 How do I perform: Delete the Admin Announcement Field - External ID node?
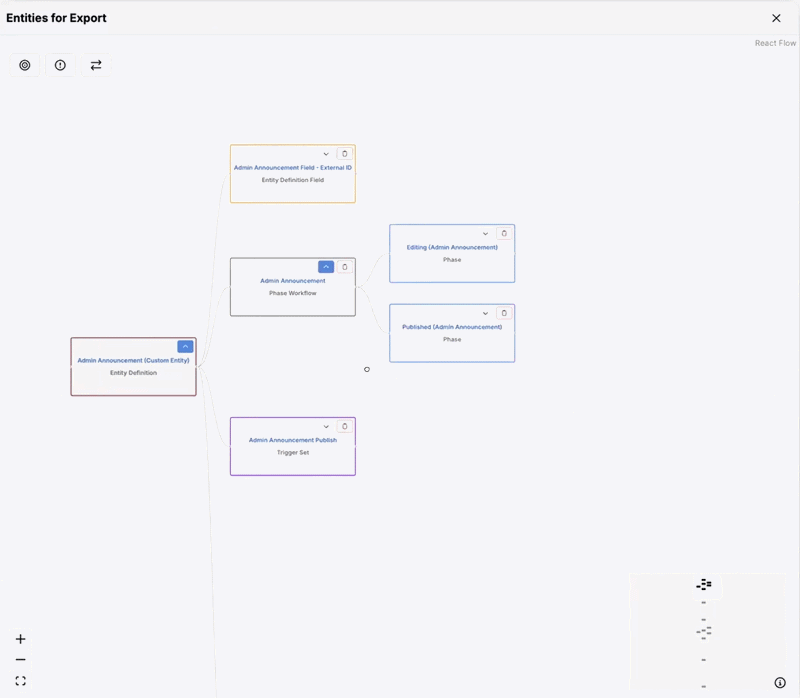[345, 154]
